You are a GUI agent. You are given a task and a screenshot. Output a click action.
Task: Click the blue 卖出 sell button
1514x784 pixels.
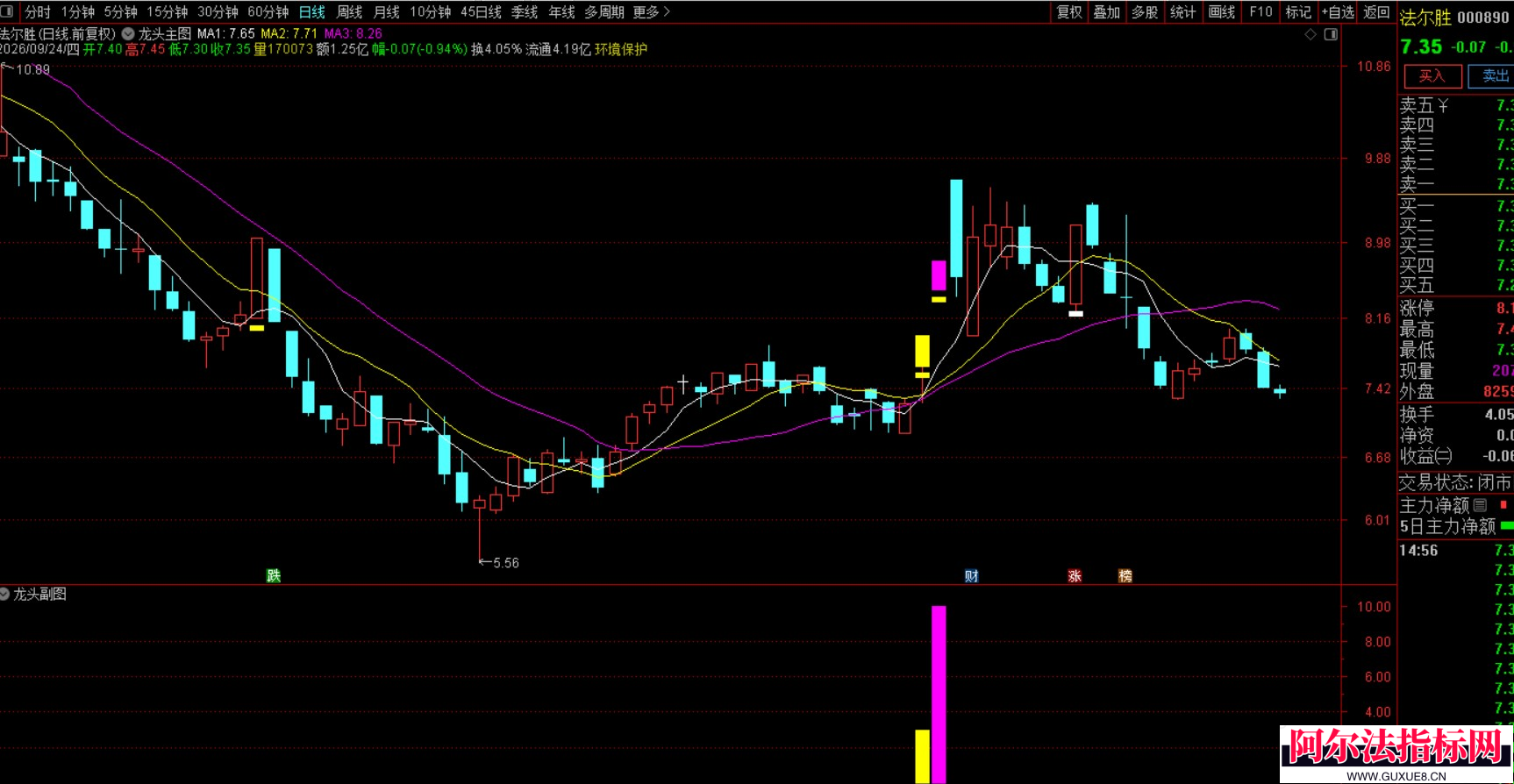[1492, 76]
